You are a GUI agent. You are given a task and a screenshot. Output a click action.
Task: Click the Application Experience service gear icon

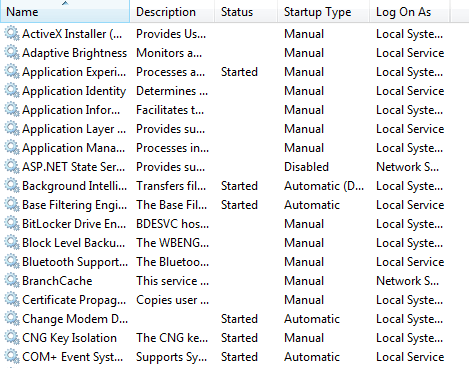point(12,72)
